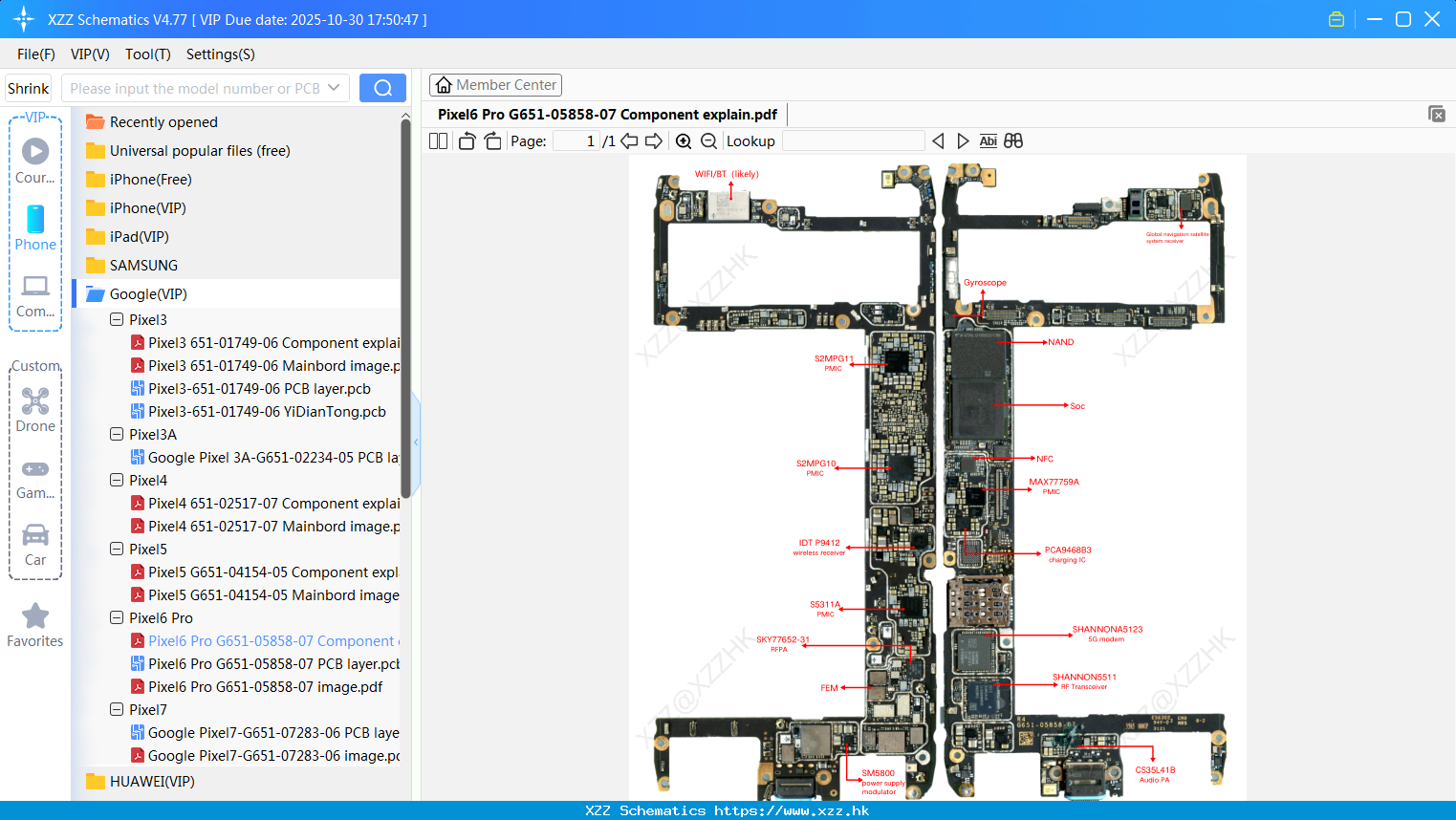
Task: Open Pixel5 G651-04154-05 Component explain file
Action: point(265,572)
